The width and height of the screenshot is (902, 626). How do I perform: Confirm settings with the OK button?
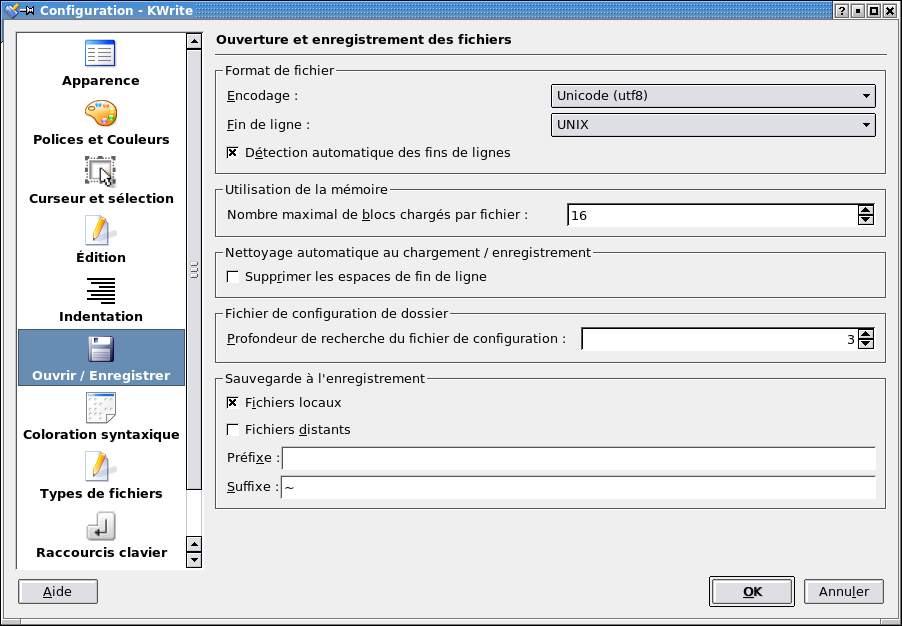(x=752, y=591)
